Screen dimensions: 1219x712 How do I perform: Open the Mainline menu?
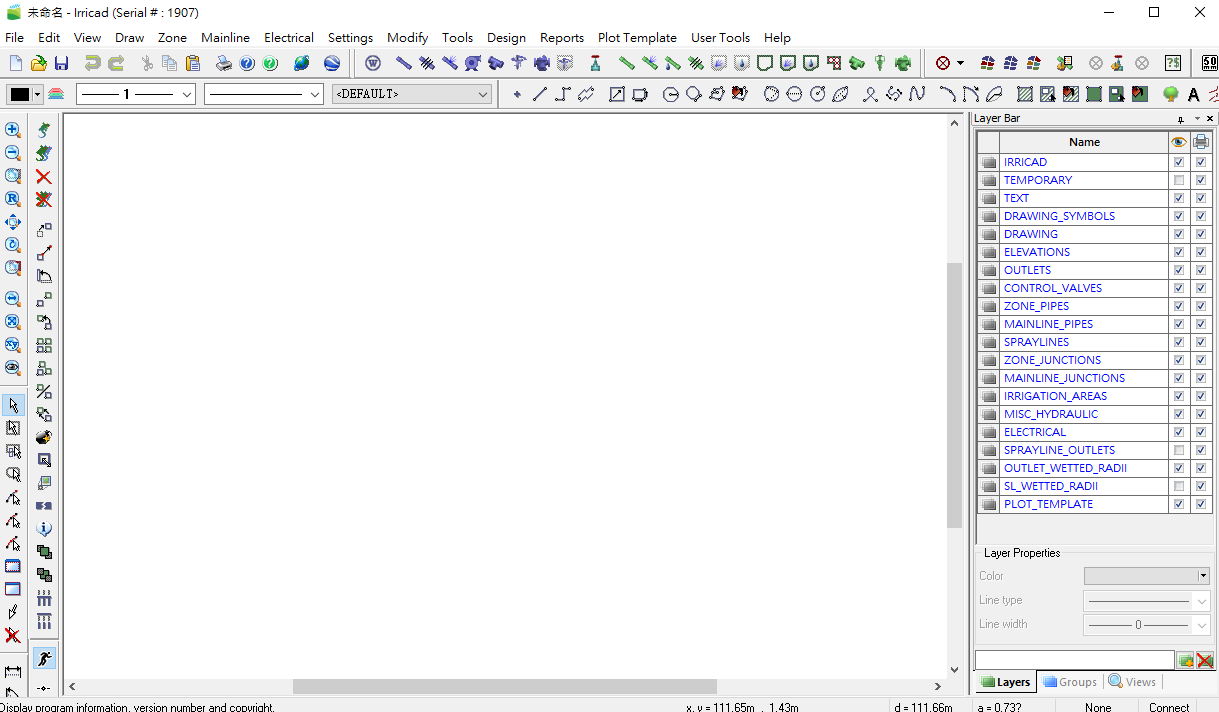[x=225, y=38]
